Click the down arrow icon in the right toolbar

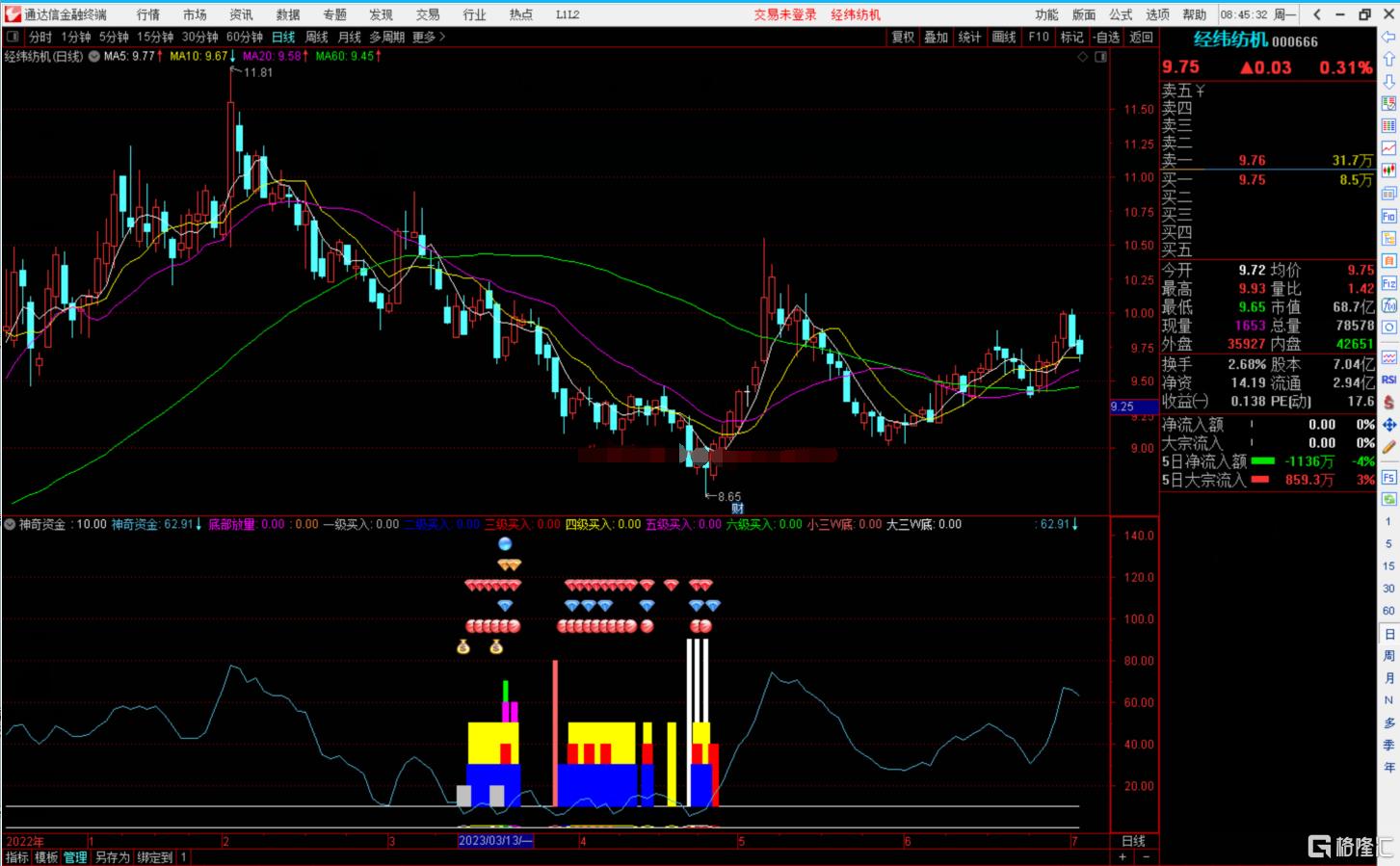point(1388,82)
